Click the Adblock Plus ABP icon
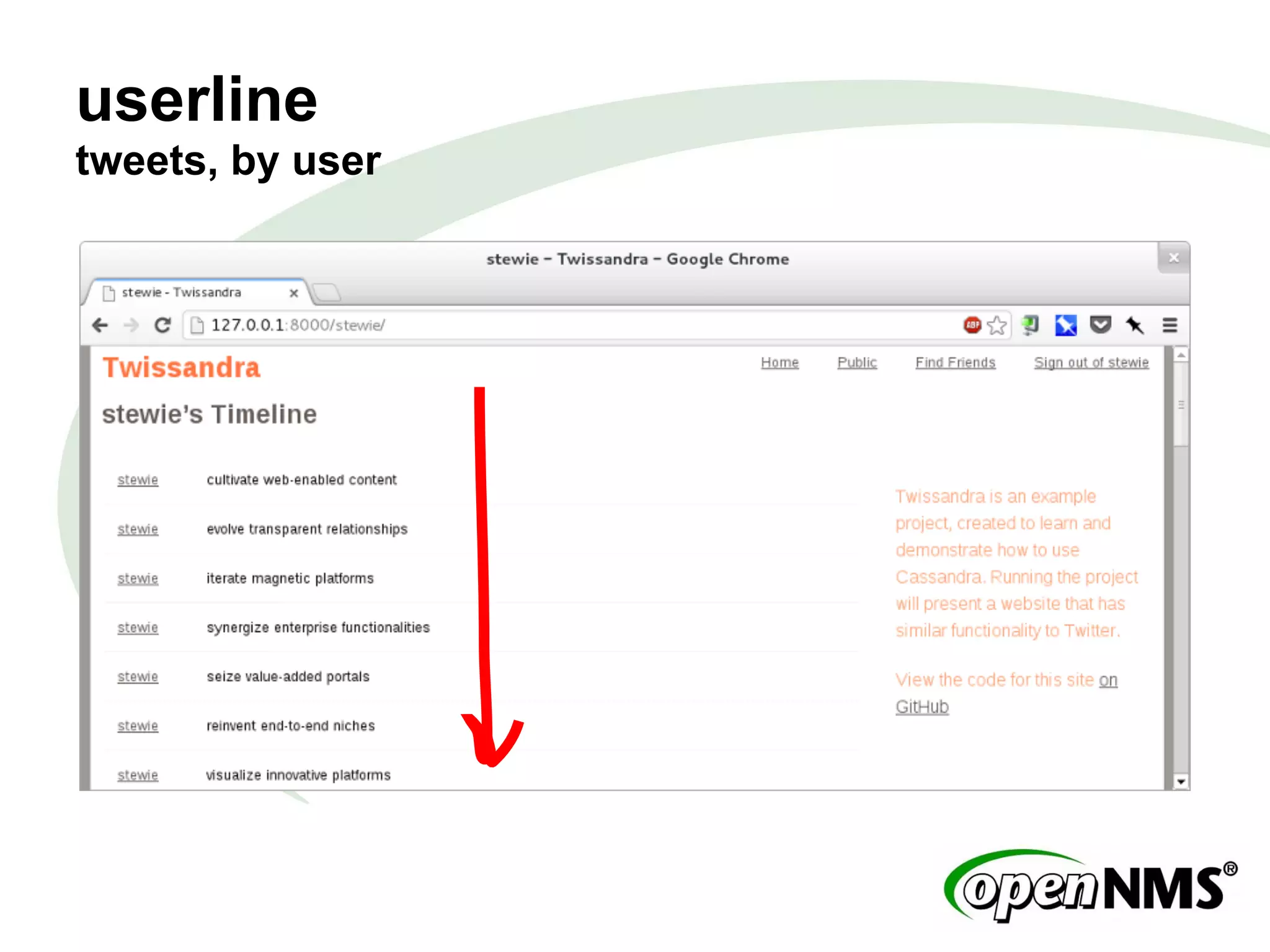The width and height of the screenshot is (1270, 952). pyautogui.click(x=972, y=324)
